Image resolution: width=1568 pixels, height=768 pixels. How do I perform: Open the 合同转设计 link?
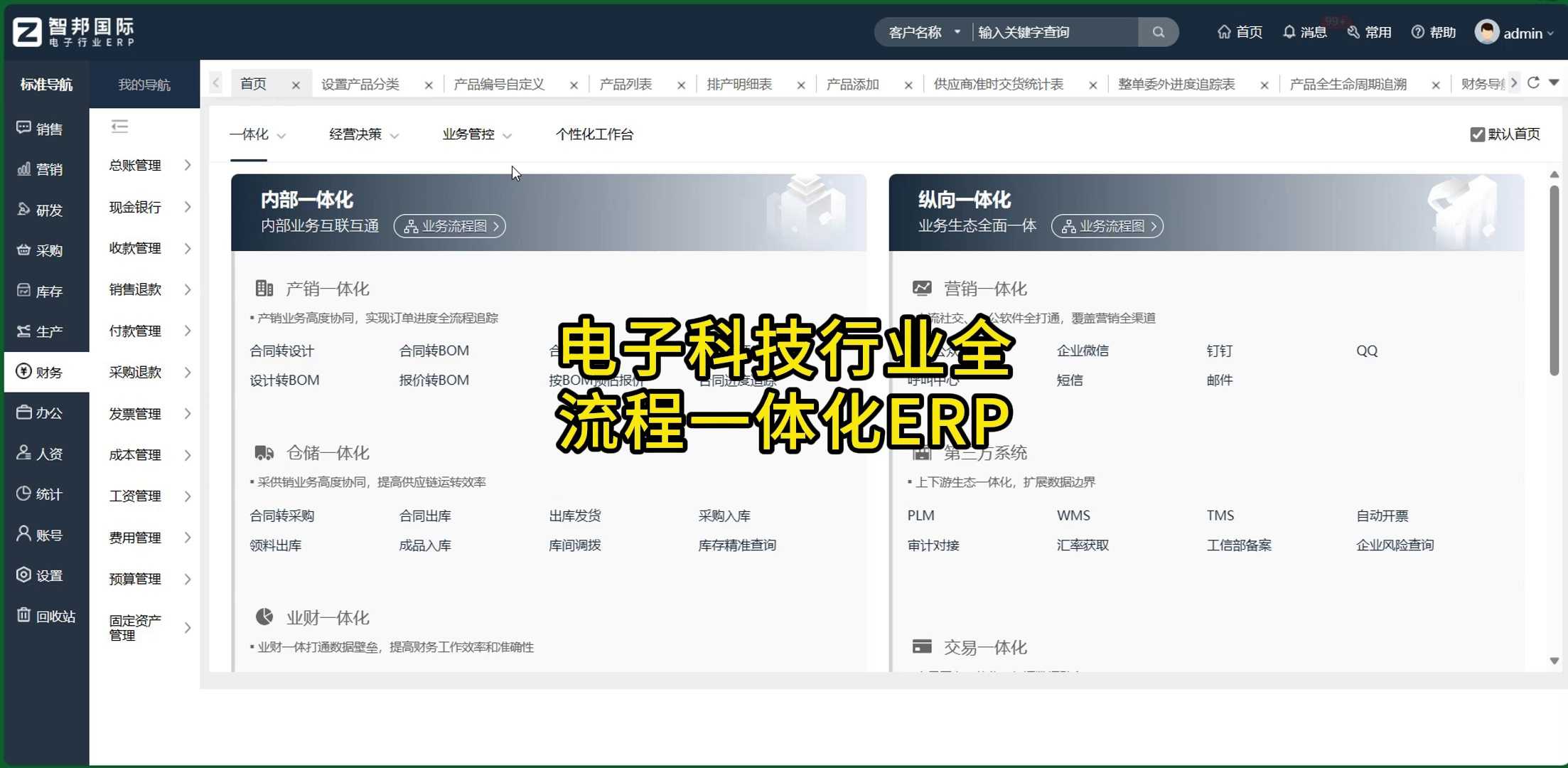281,351
